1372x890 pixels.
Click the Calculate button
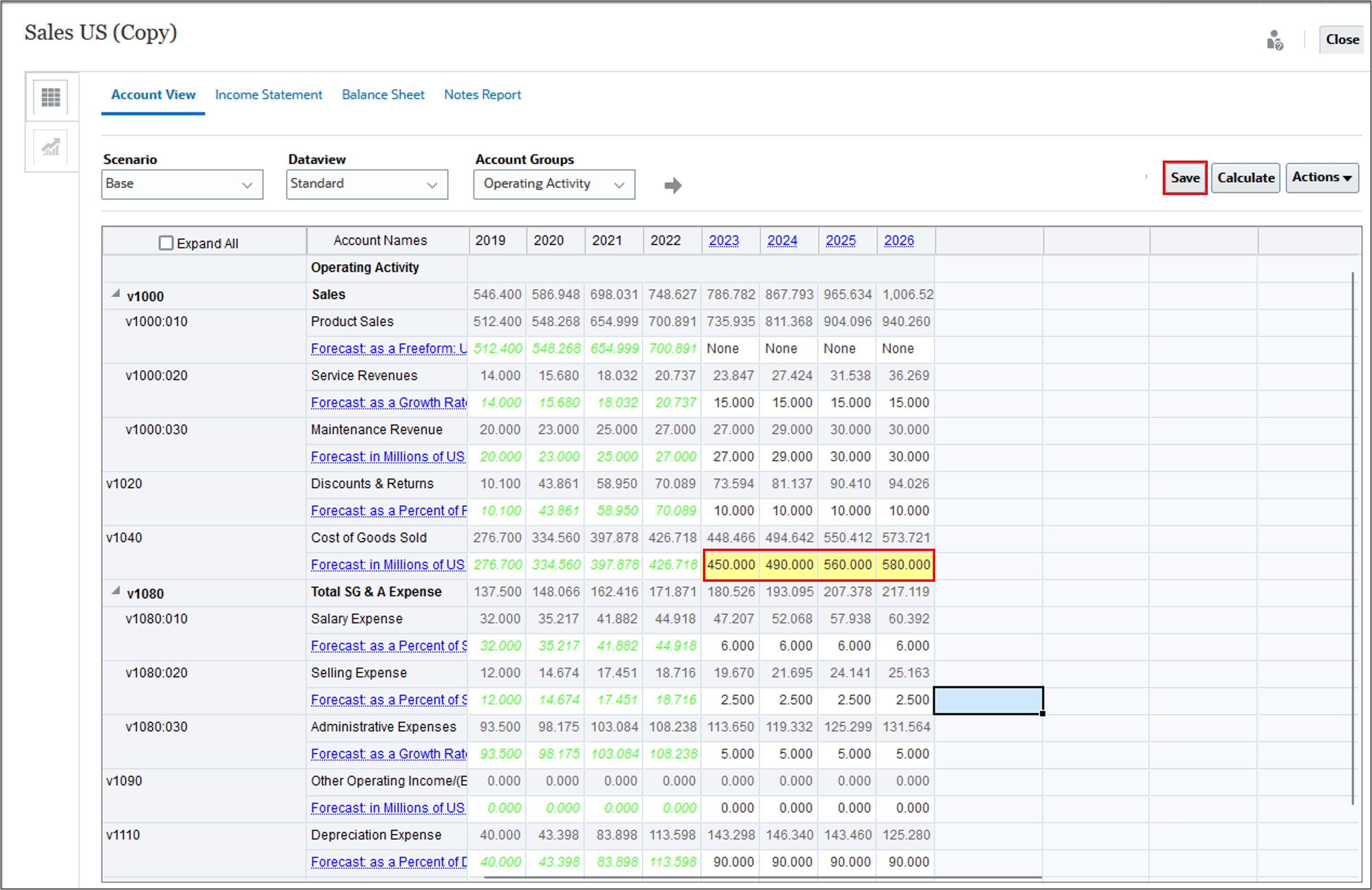coord(1246,178)
